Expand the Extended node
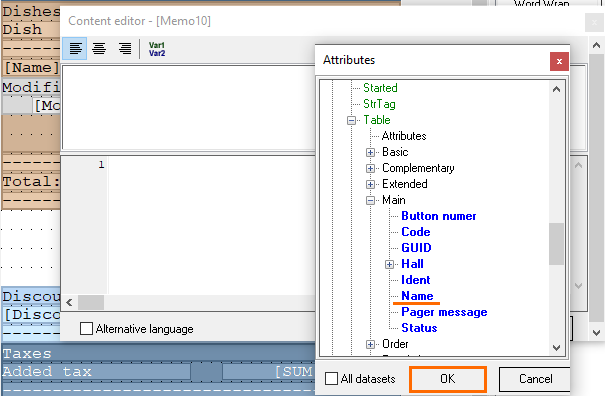The image size is (605, 396). tap(370, 184)
